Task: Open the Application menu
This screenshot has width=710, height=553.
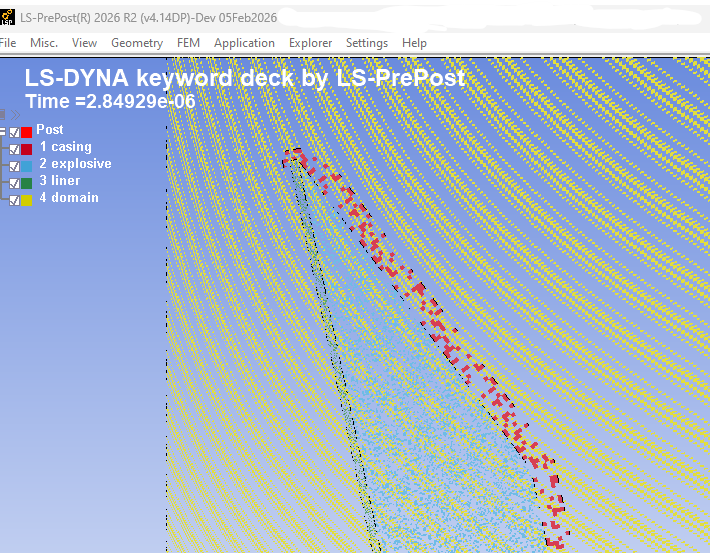Action: (x=244, y=43)
